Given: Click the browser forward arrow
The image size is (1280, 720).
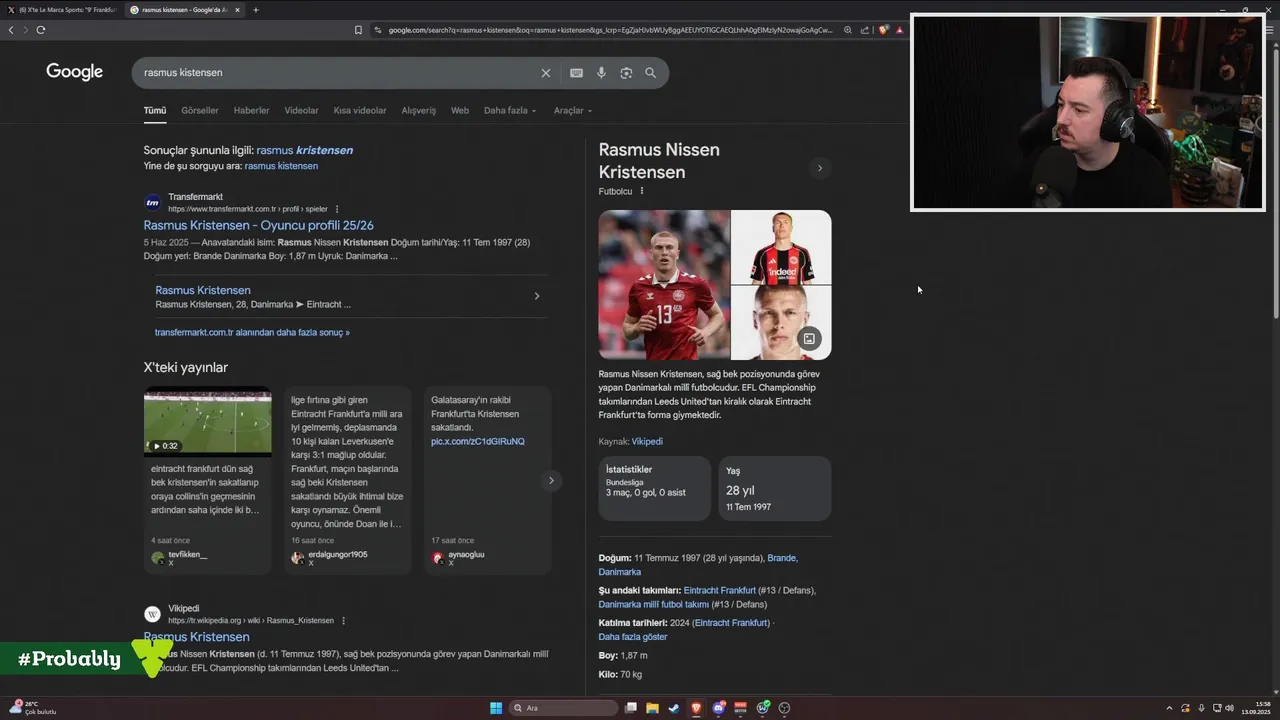Looking at the screenshot, I should 25,30.
